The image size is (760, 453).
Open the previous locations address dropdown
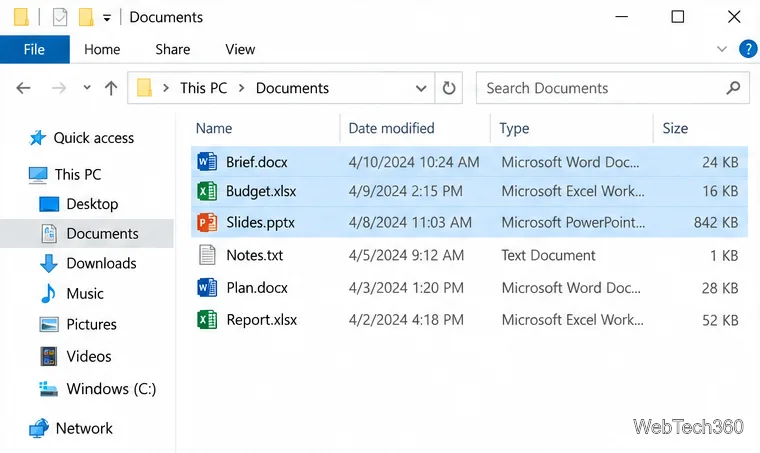tap(421, 88)
